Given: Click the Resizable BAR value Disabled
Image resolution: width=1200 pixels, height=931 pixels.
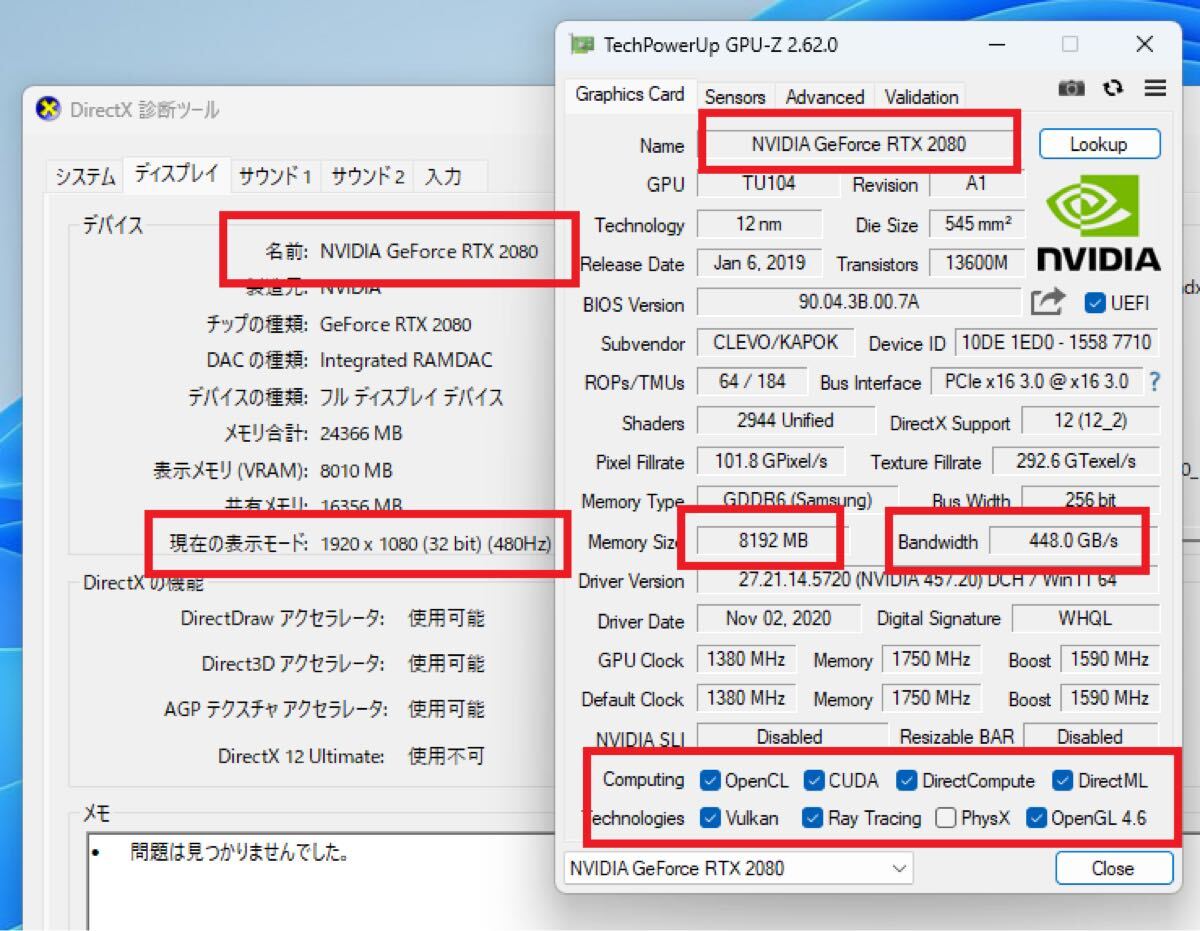Looking at the screenshot, I should [x=1091, y=737].
